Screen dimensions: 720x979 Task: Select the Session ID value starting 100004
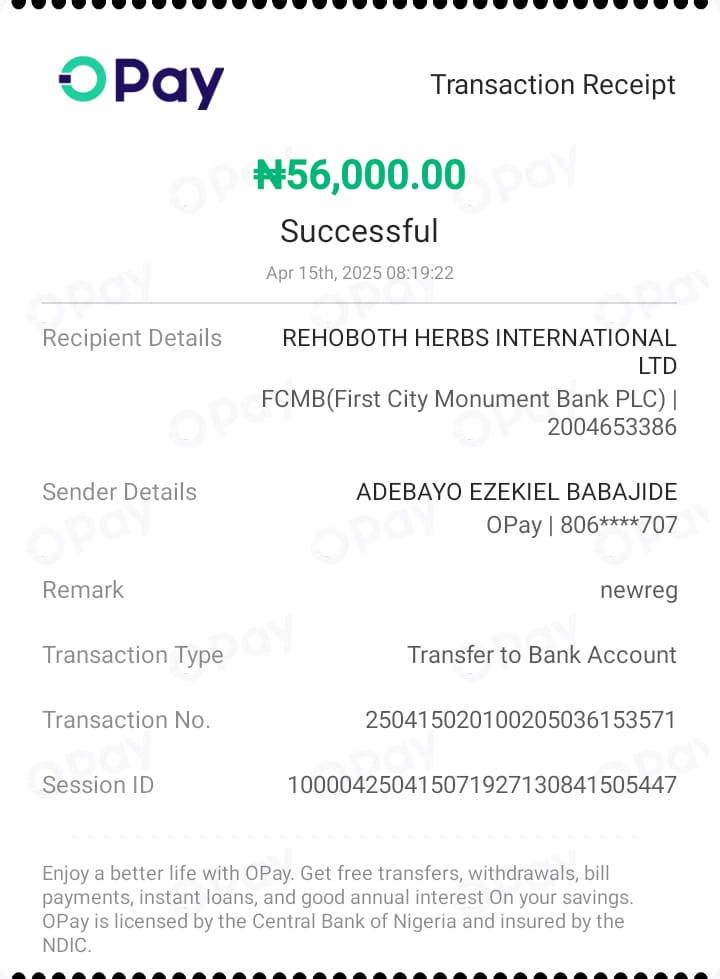pyautogui.click(x=482, y=785)
